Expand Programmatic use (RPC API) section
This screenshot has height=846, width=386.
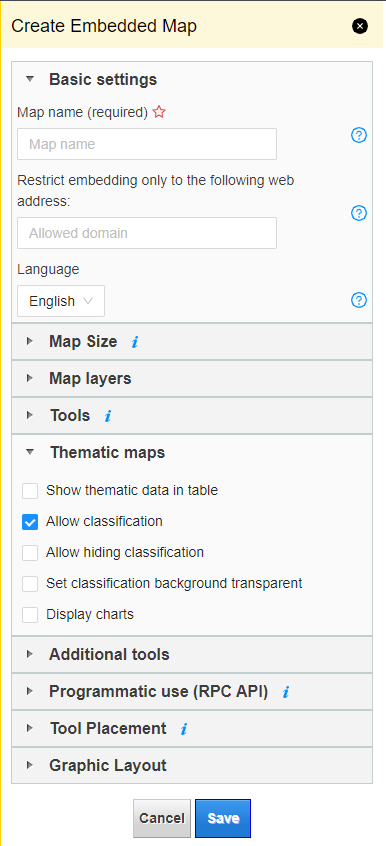coord(192,692)
